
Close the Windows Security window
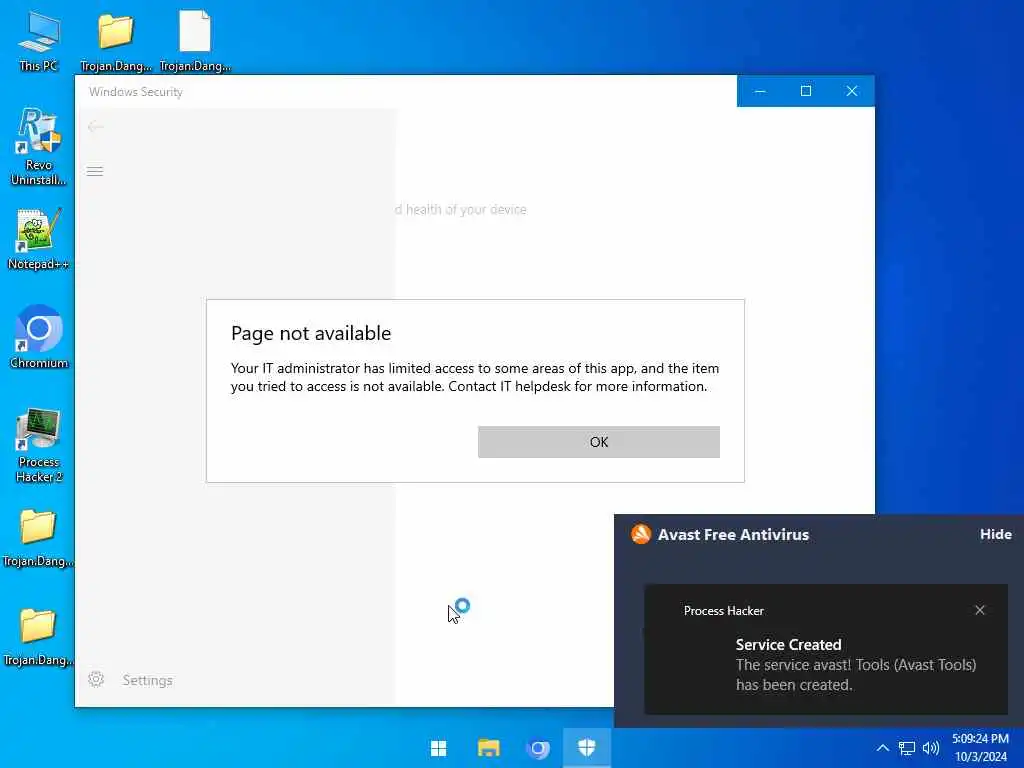tap(852, 91)
